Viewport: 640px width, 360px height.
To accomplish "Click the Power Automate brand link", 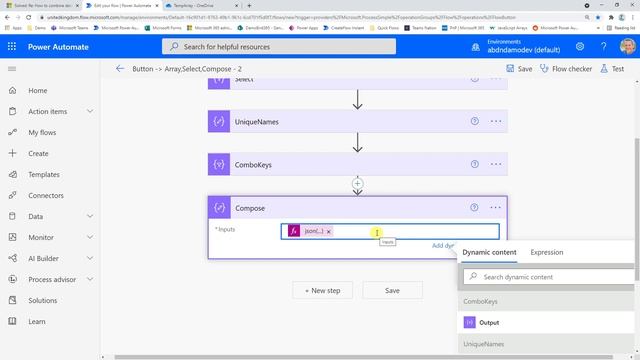I will pyautogui.click(x=58, y=47).
